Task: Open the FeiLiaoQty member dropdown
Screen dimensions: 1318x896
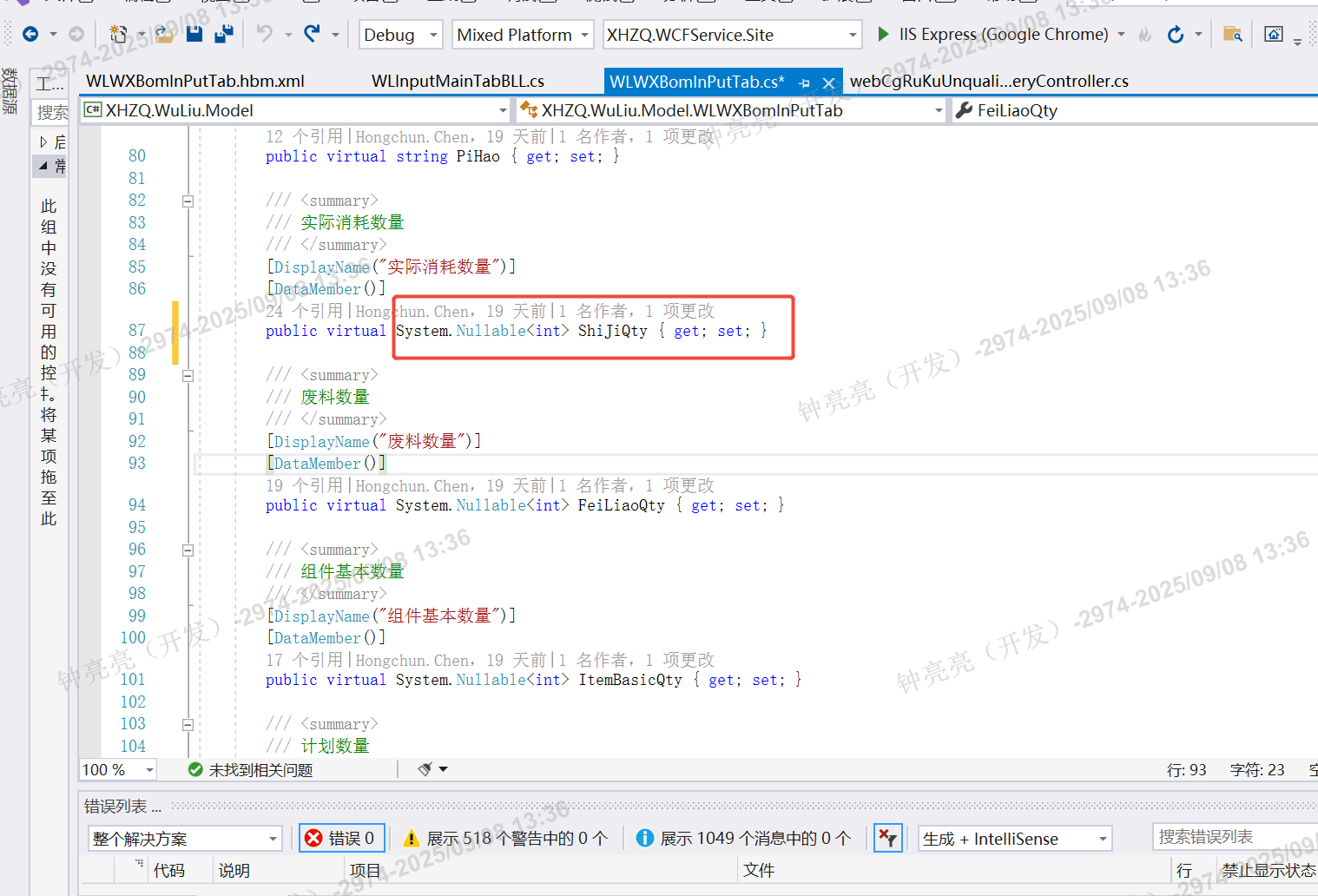Action: click(x=1135, y=110)
